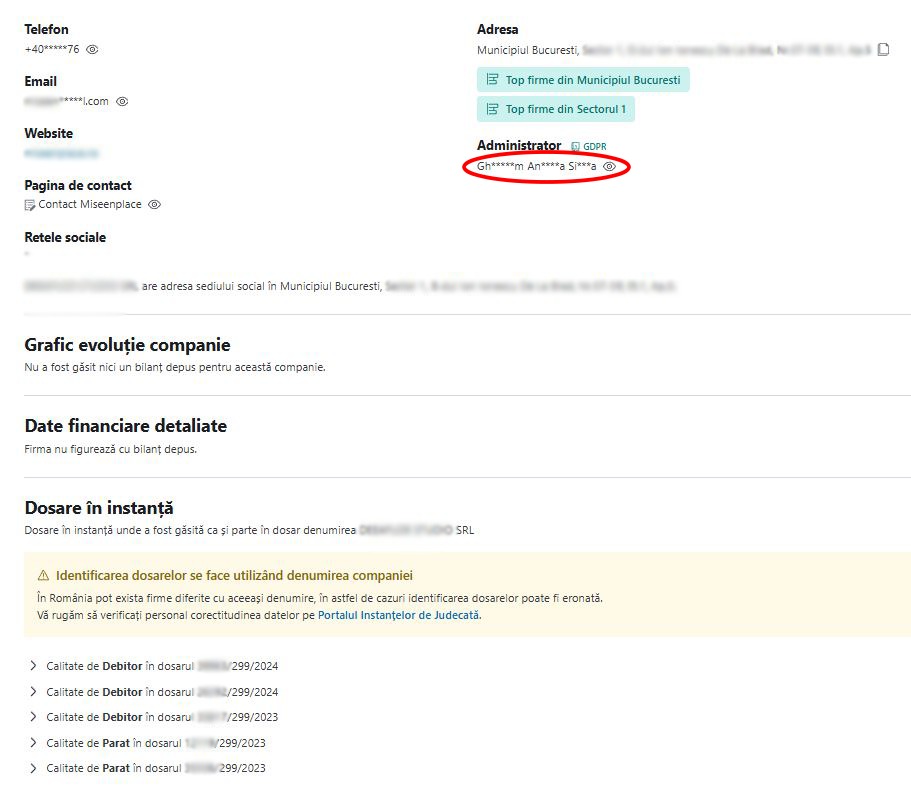This screenshot has width=911, height=791.
Task: Click the eye icon beside Contact Miseenplace
Action: pos(154,205)
